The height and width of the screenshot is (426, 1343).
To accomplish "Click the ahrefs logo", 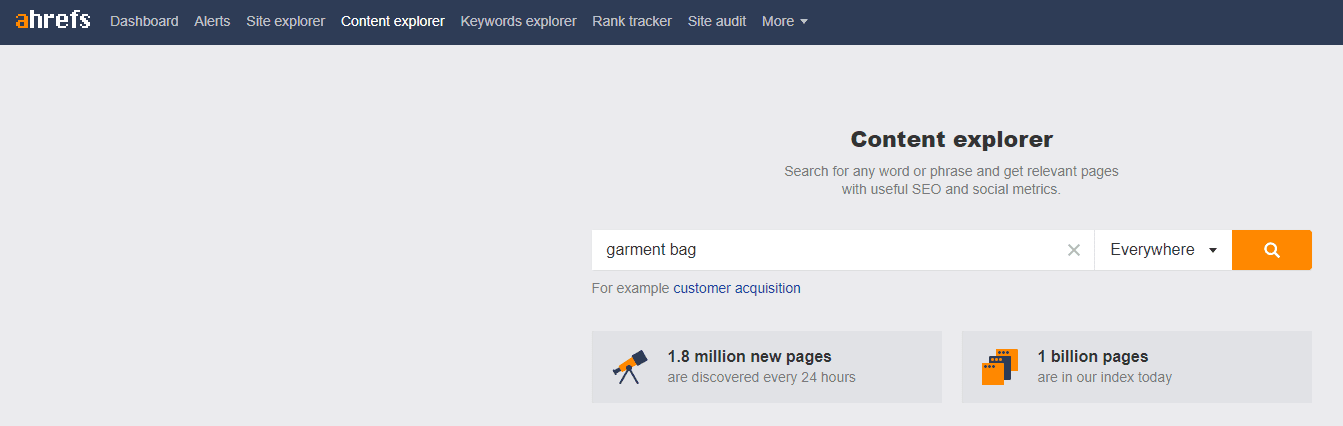I will (53, 20).
